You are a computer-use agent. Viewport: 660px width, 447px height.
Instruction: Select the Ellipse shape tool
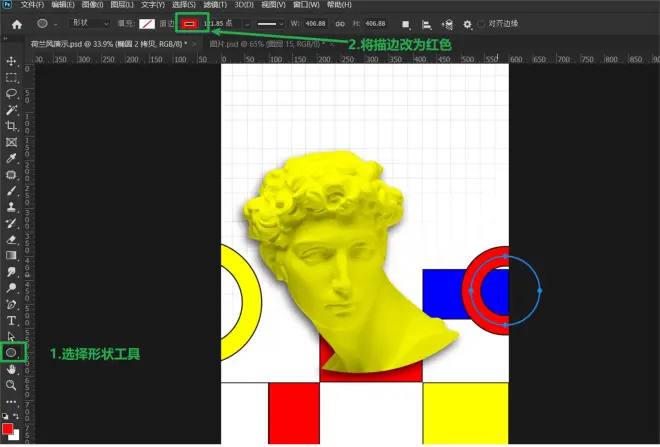tap(11, 353)
